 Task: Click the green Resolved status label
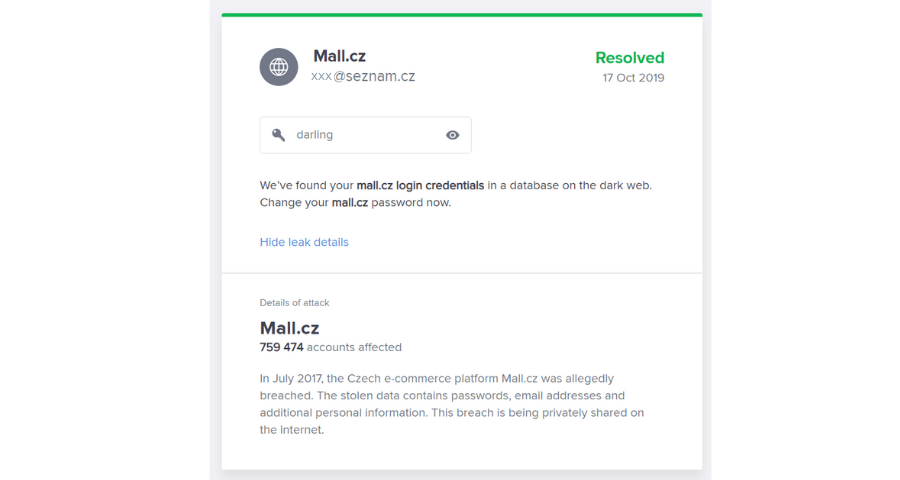630,58
